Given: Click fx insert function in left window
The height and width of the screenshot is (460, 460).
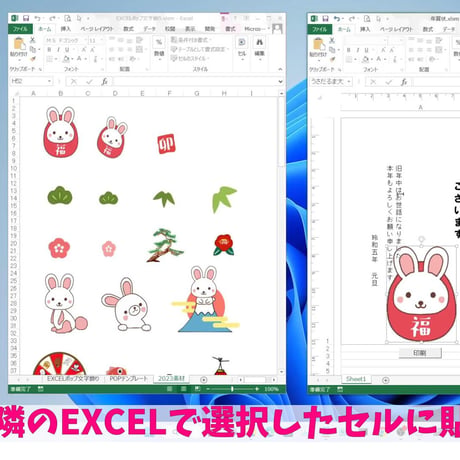Looking at the screenshot, I should click(x=104, y=81).
